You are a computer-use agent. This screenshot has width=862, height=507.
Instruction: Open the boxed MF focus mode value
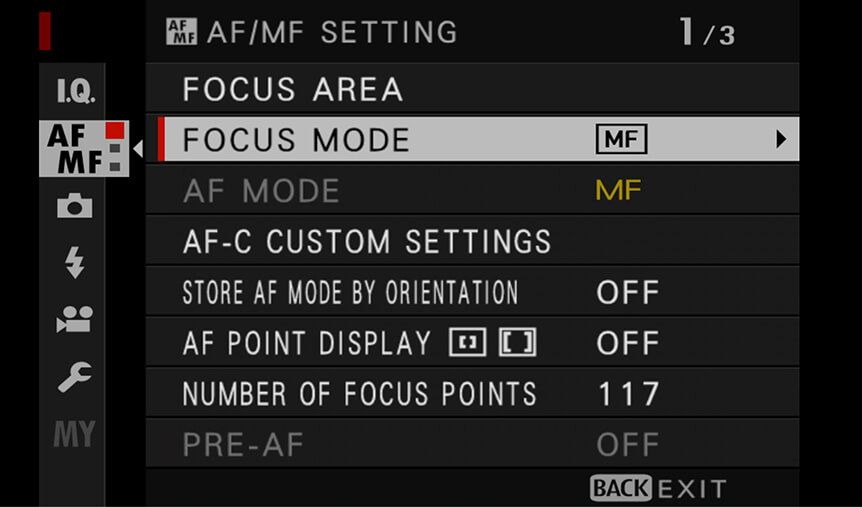(621, 139)
